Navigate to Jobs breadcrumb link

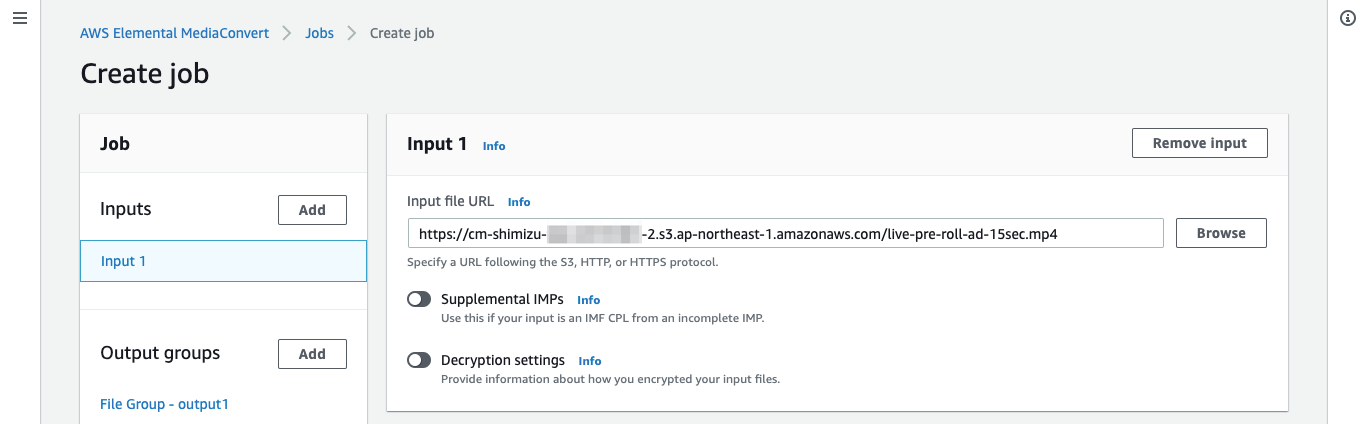pyautogui.click(x=319, y=33)
